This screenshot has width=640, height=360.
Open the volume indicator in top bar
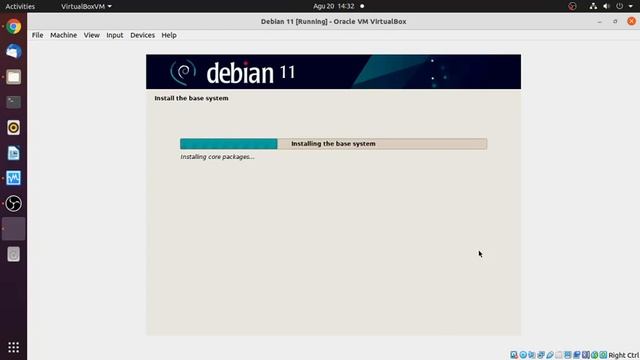607,6
